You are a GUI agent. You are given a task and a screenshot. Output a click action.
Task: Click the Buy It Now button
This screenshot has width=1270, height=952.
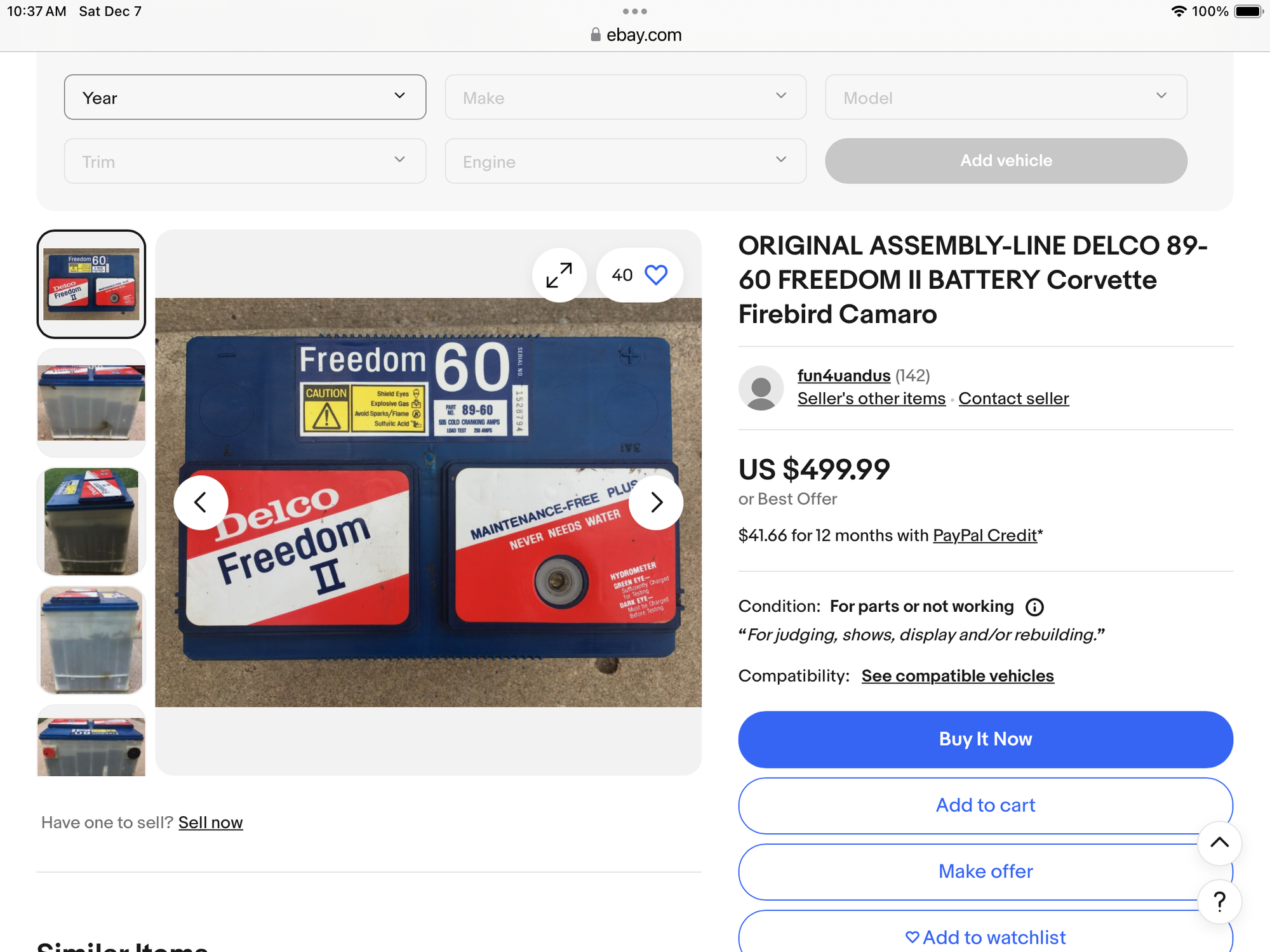pyautogui.click(x=986, y=739)
